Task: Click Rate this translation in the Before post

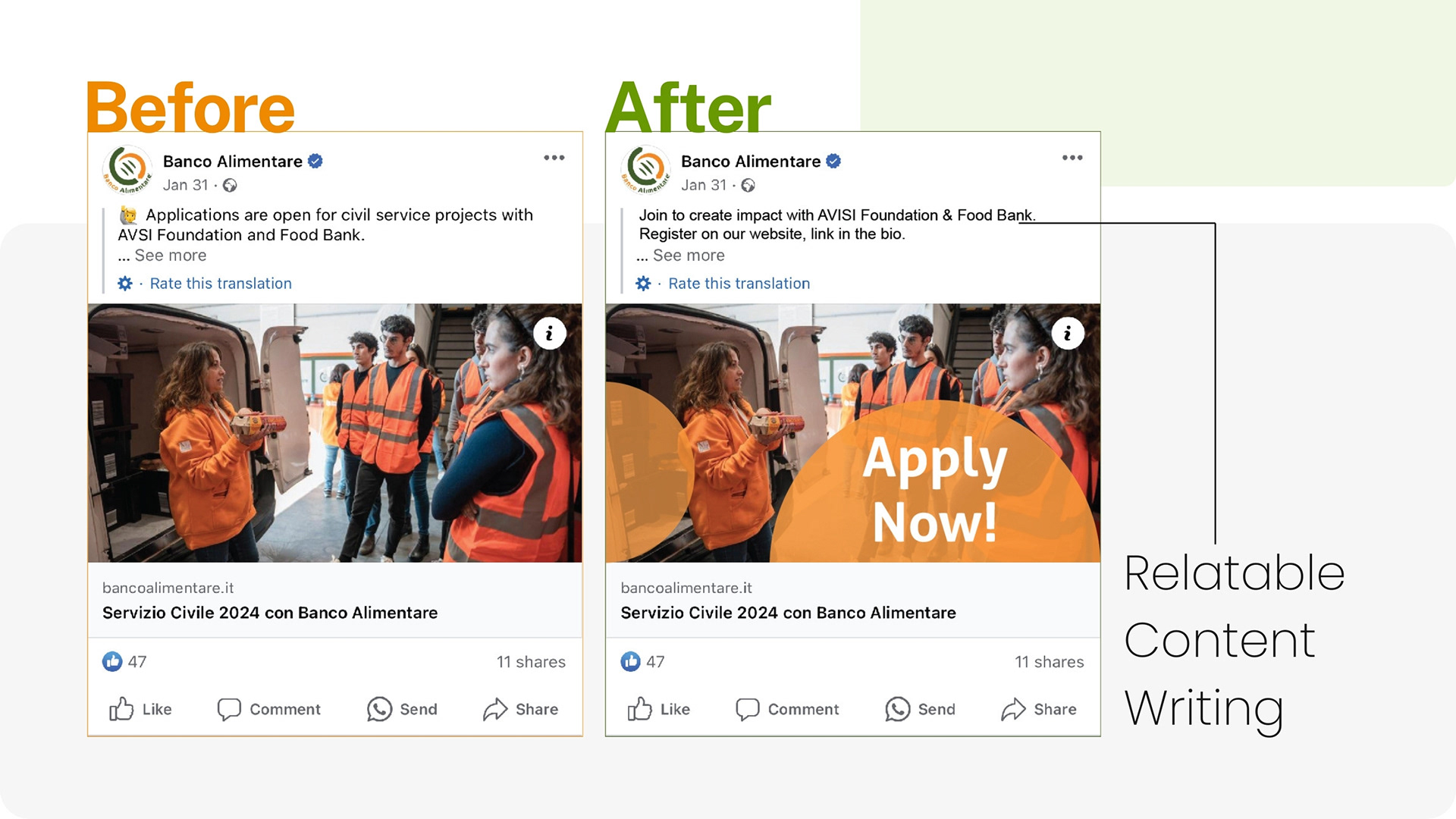Action: click(221, 284)
